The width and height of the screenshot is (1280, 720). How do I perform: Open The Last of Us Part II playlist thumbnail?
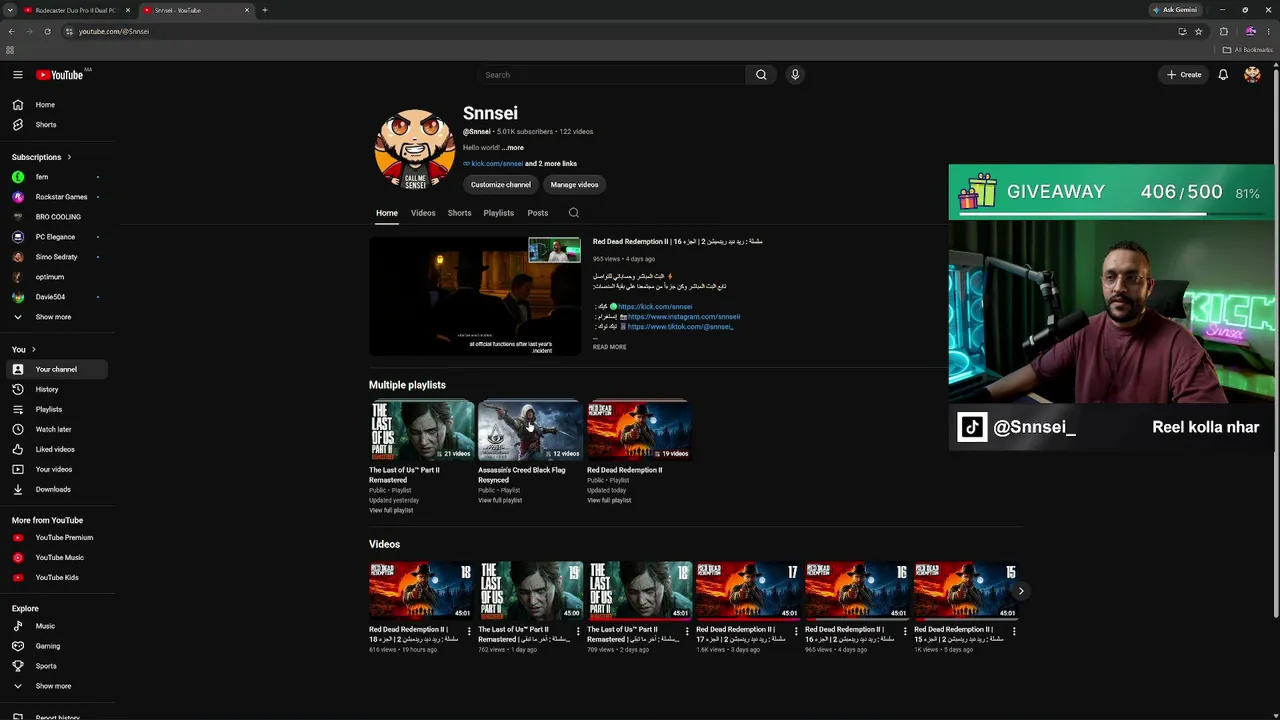pos(422,431)
